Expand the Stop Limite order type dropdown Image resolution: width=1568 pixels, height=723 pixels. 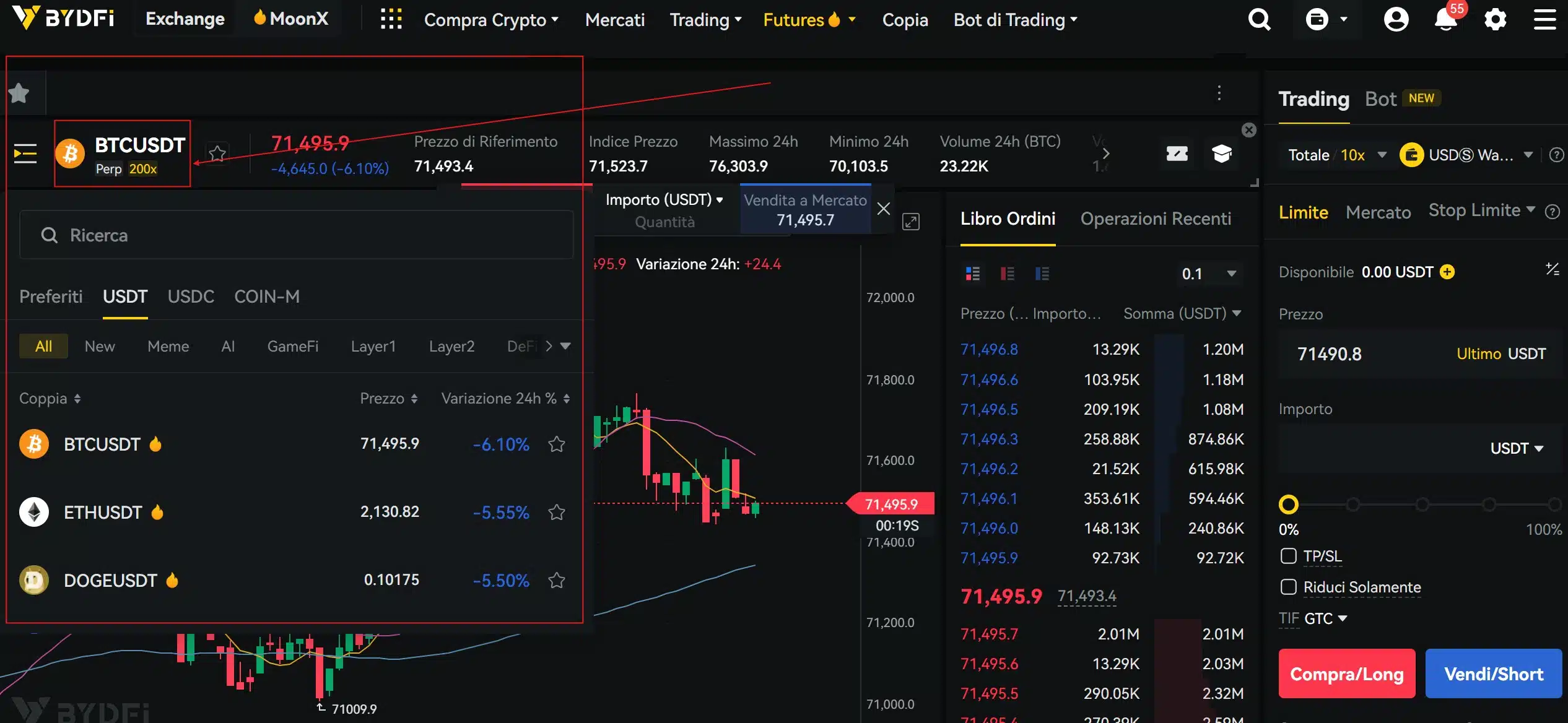pos(1482,211)
